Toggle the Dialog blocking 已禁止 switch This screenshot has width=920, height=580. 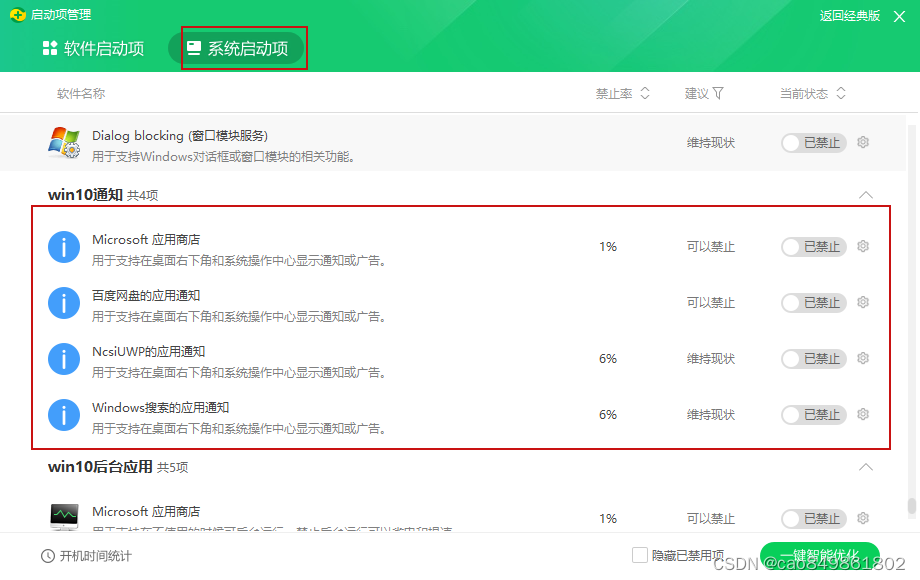(x=813, y=143)
